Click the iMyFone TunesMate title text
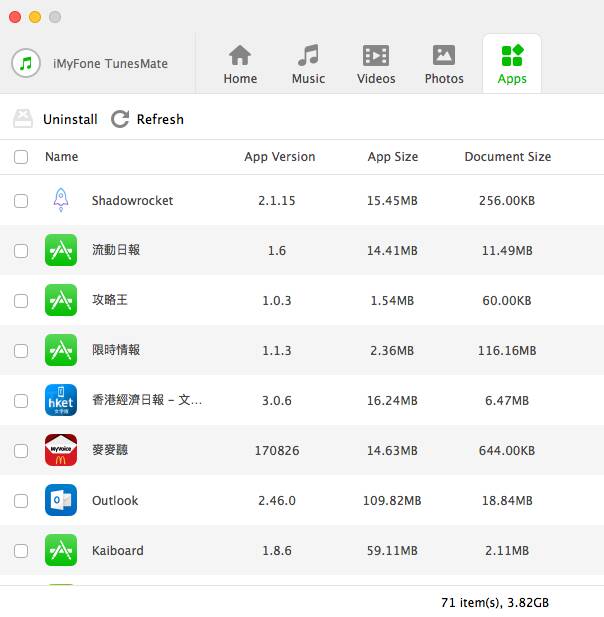 (110, 63)
